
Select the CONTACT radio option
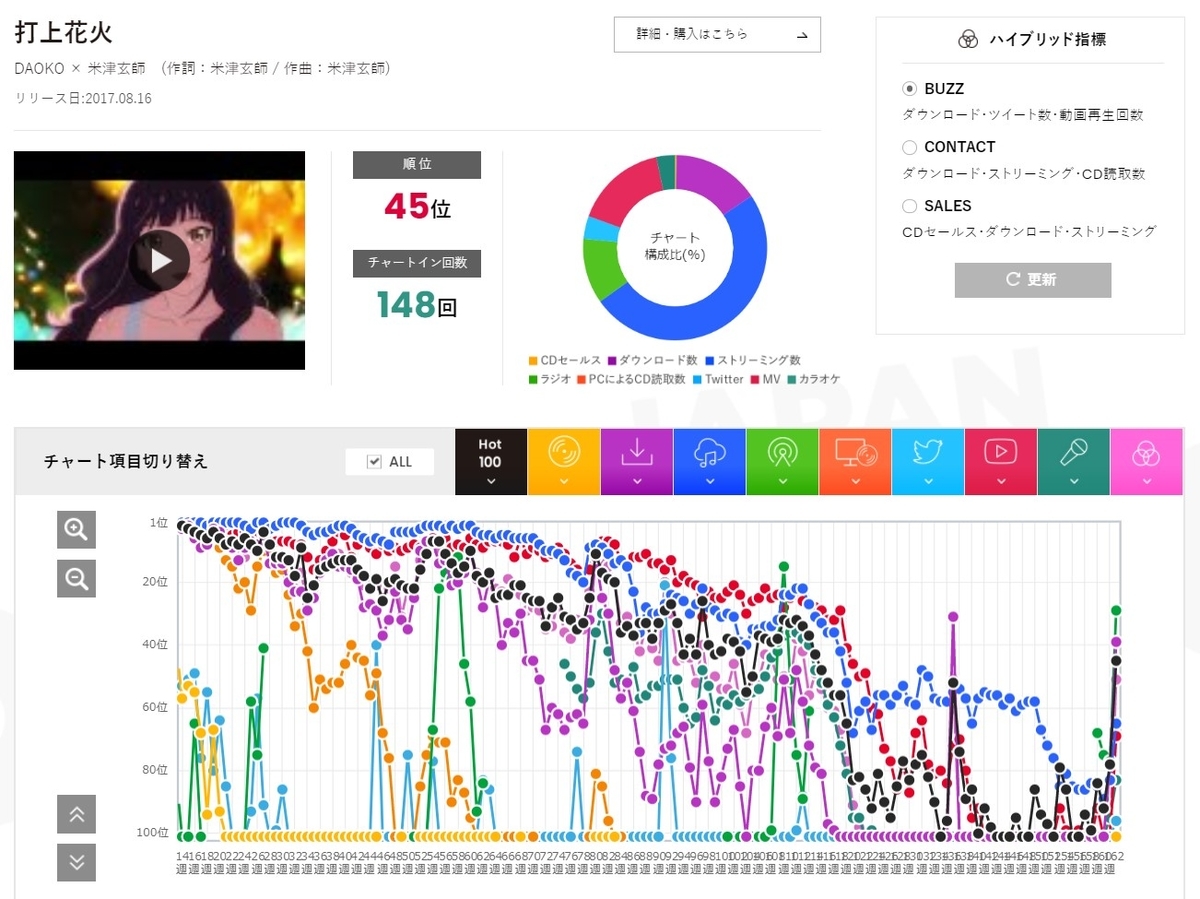(x=909, y=147)
